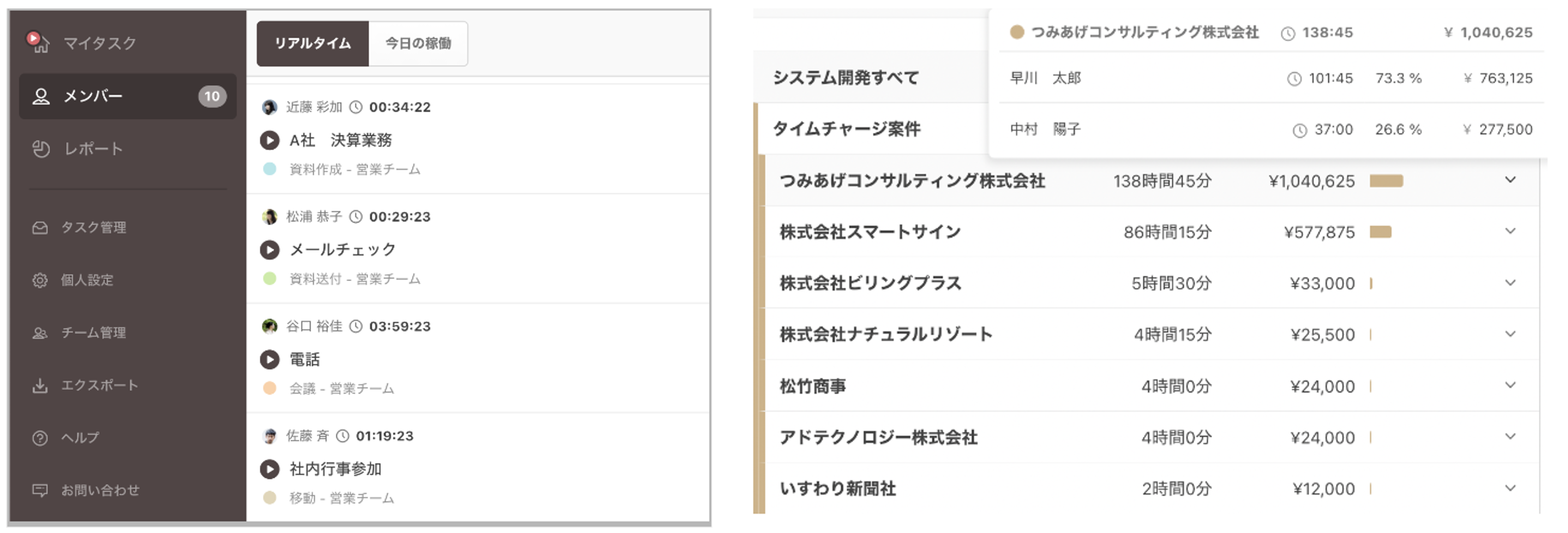Switch to the 今日の稼働 tab
Screen dimensions: 1568x533
coord(418,43)
